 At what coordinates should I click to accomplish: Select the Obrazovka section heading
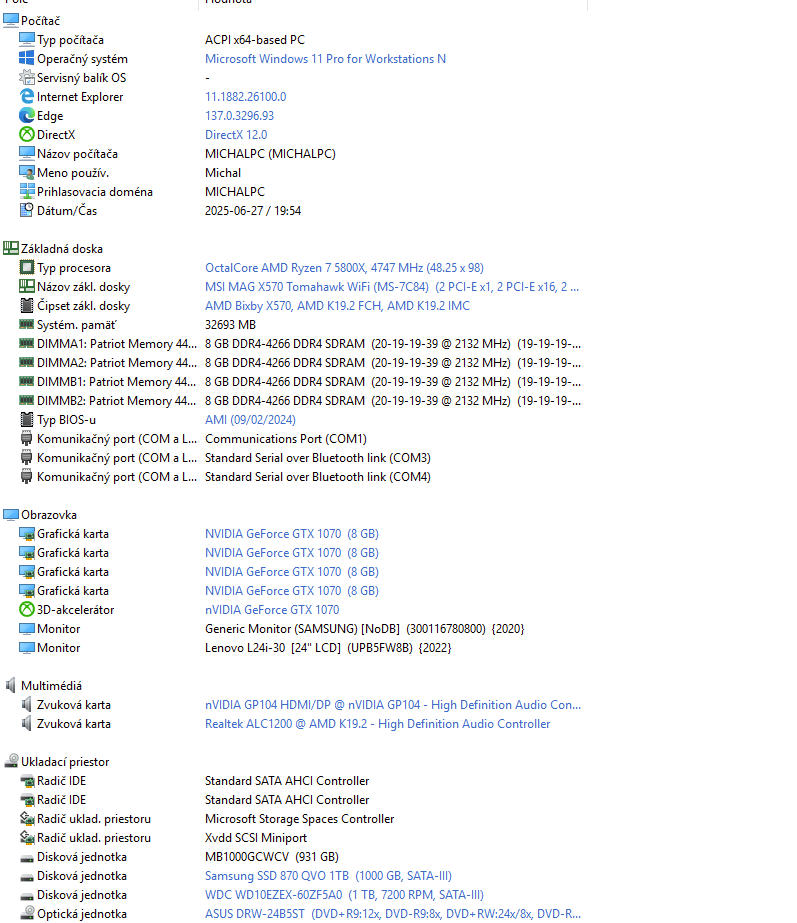pos(49,514)
